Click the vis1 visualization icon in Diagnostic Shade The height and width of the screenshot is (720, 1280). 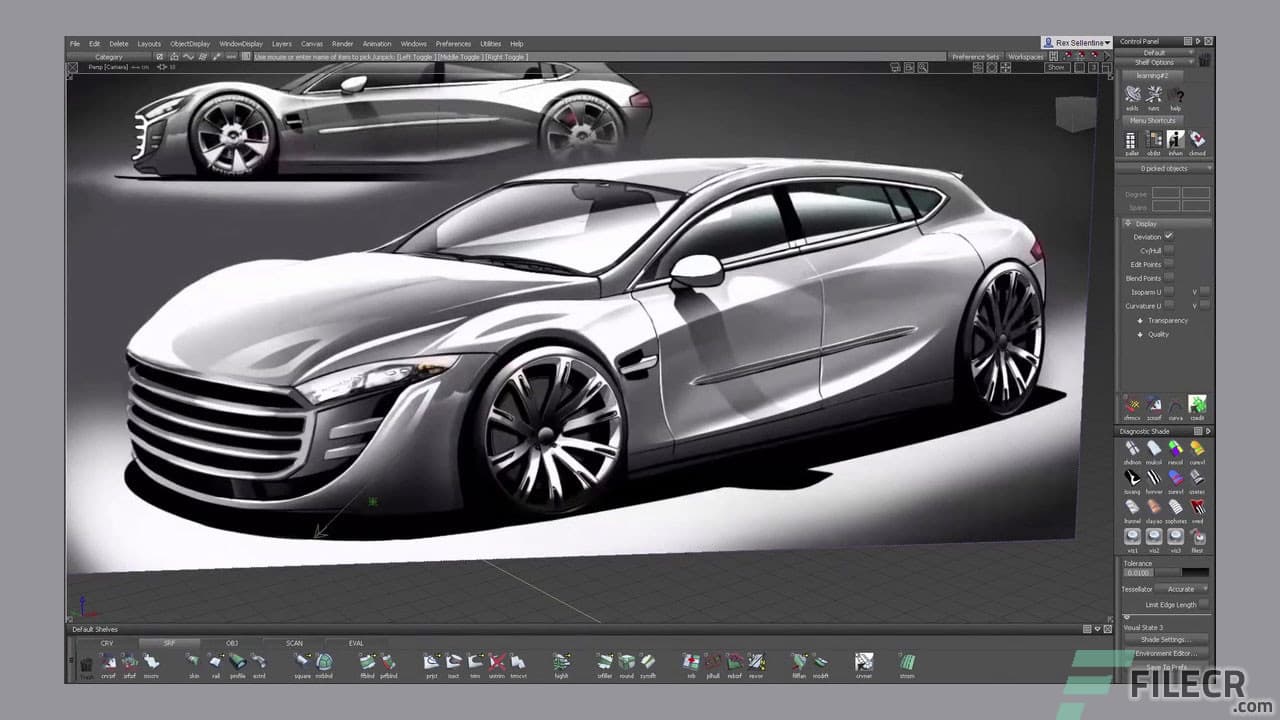coord(1132,536)
